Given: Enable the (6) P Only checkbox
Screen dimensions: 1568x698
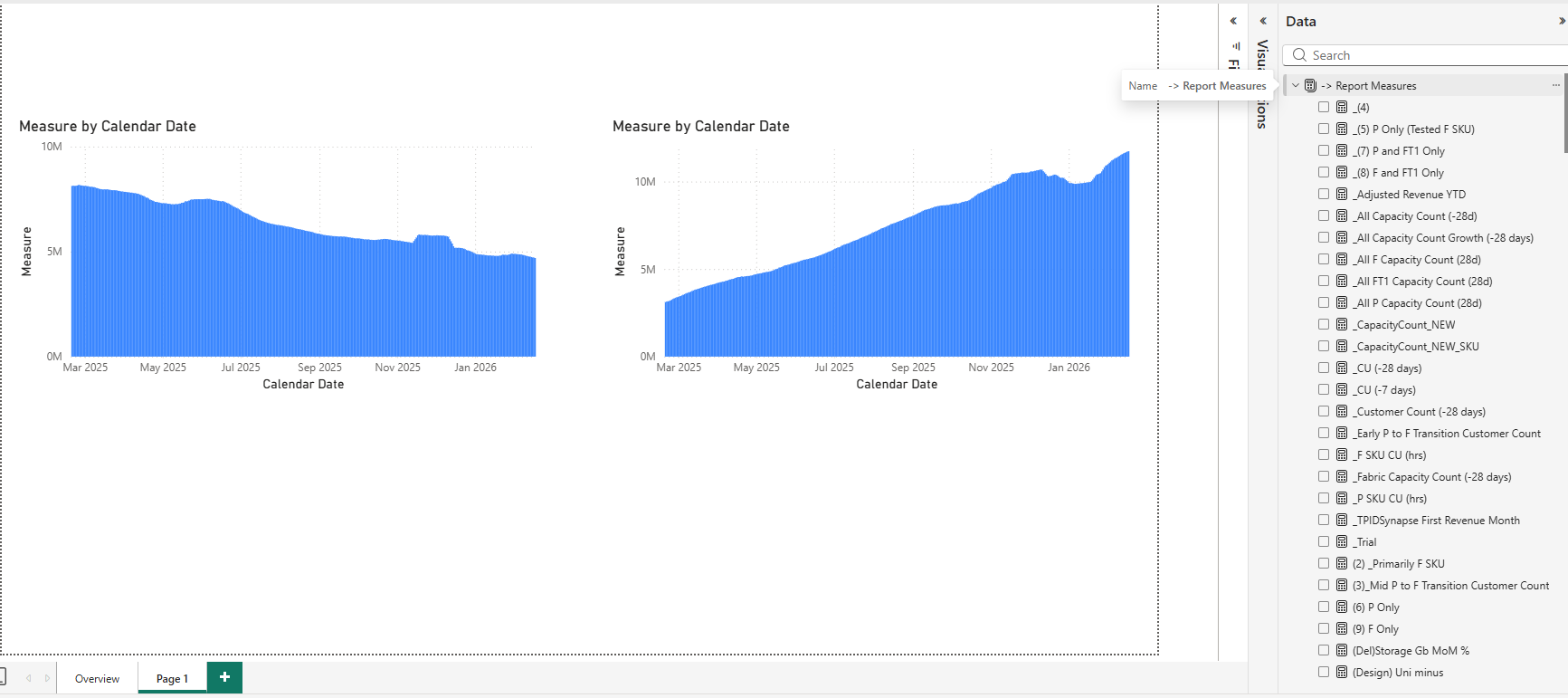Looking at the screenshot, I should tap(1324, 607).
